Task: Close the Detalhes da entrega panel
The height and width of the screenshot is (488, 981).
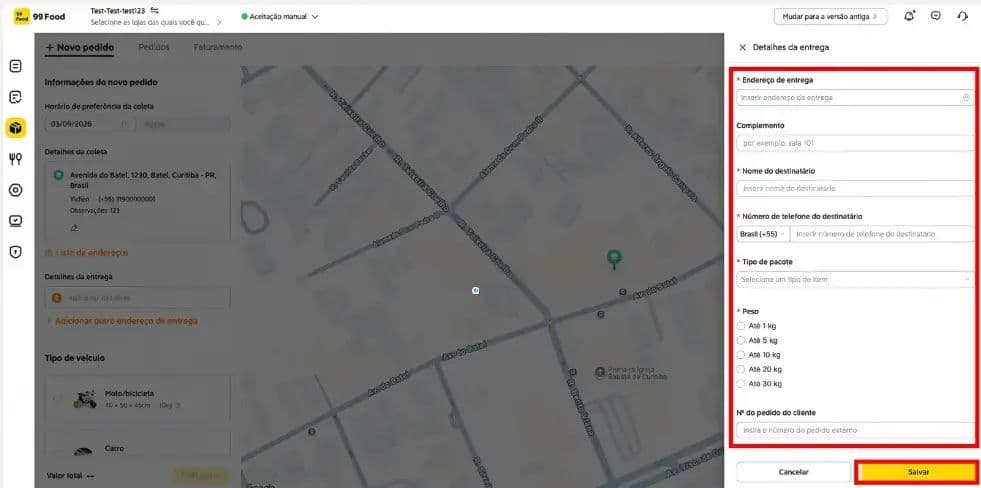Action: [x=743, y=47]
